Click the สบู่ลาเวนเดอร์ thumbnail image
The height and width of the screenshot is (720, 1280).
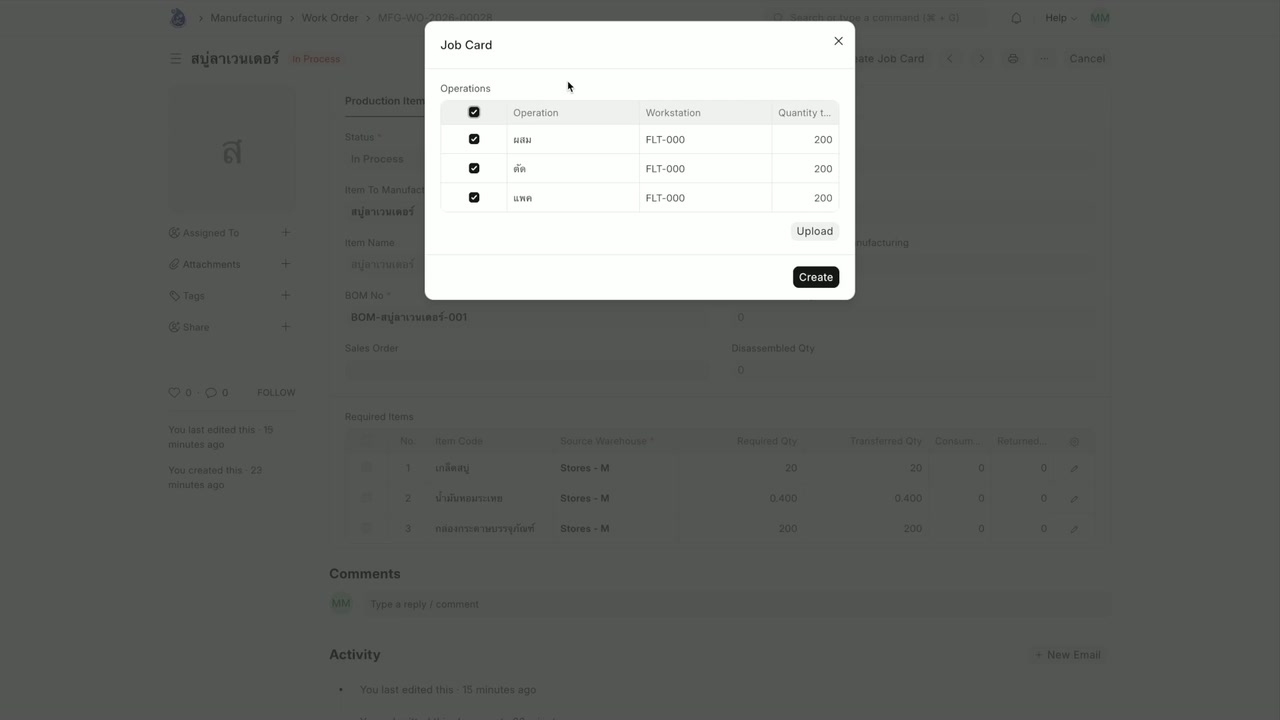click(232, 150)
